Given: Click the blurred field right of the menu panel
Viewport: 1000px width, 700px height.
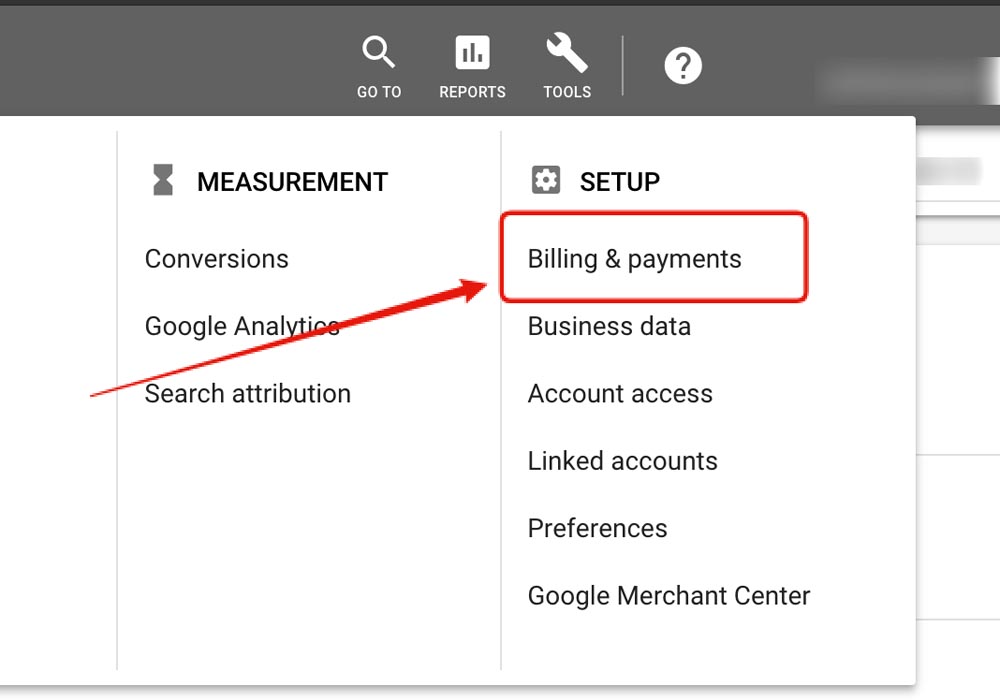Looking at the screenshot, I should tap(948, 172).
